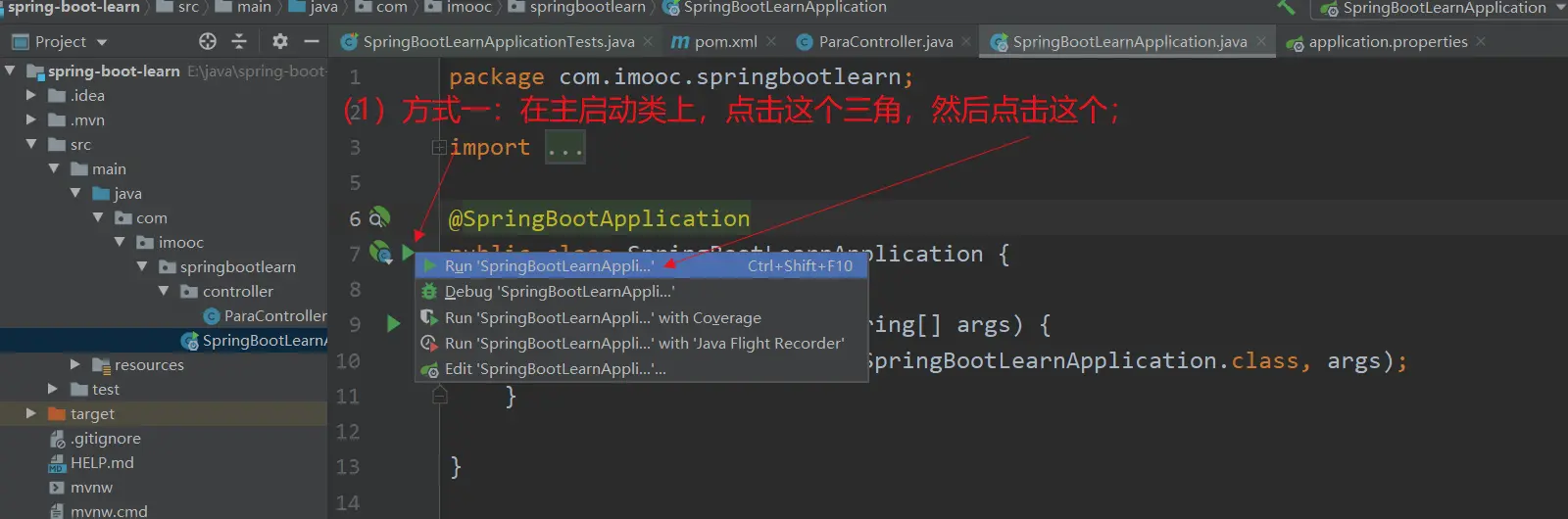Collapse the springbootlearn package
Image resolution: width=1568 pixels, height=519 pixels.
tap(142, 266)
